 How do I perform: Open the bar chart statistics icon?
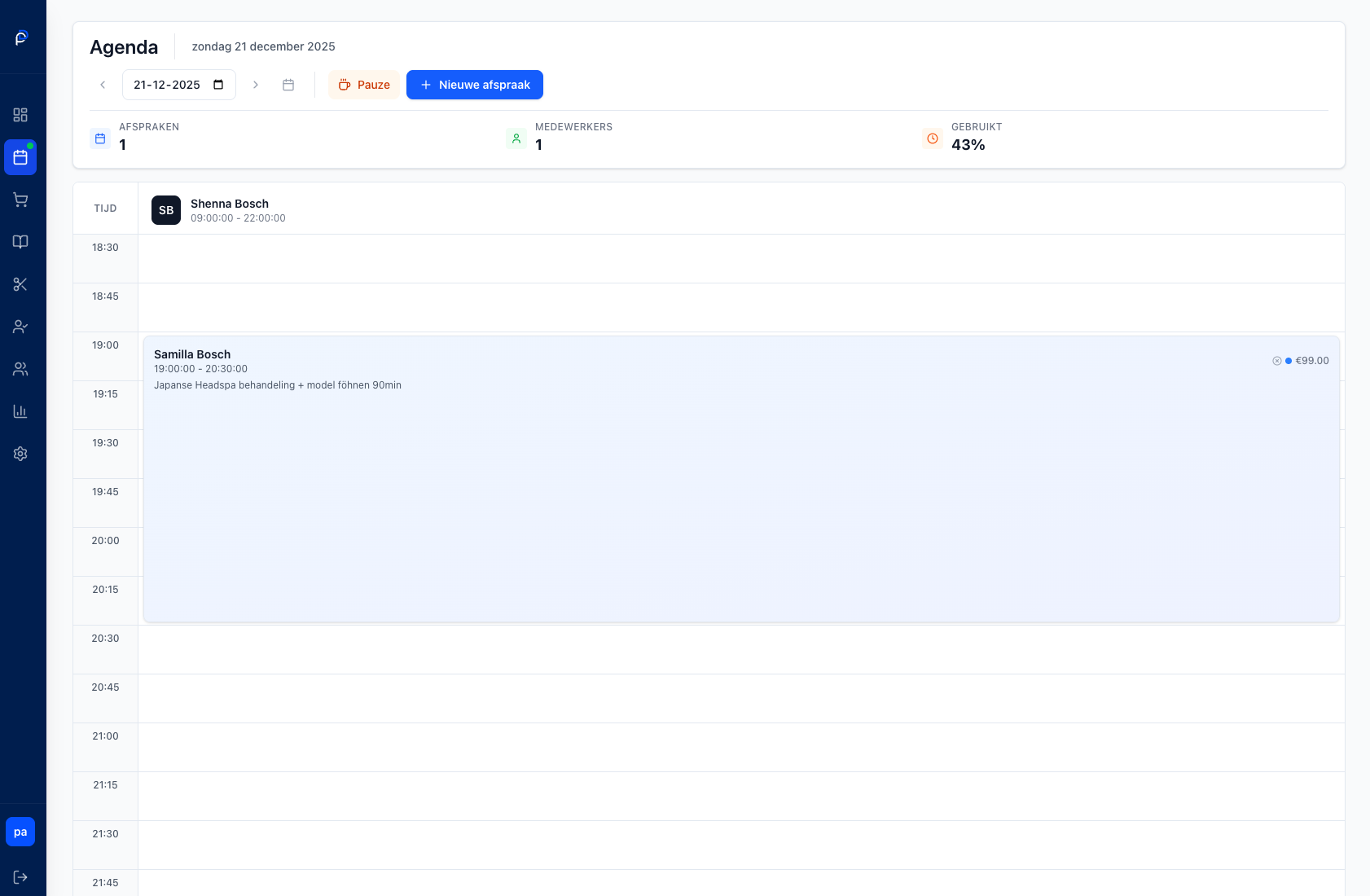(20, 411)
